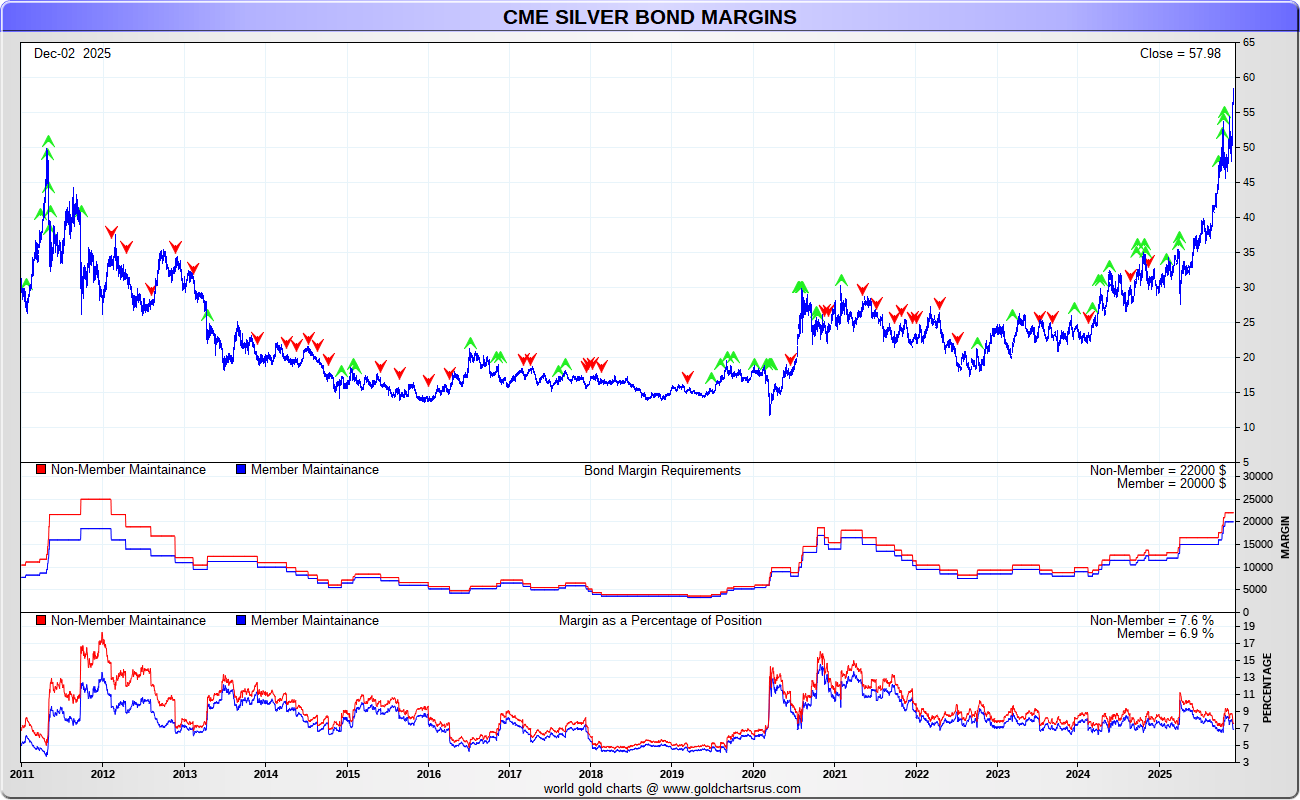This screenshot has height=800, width=1300.
Task: Click the blue Member swatch in Percentage panel legend
Action: tap(241, 621)
